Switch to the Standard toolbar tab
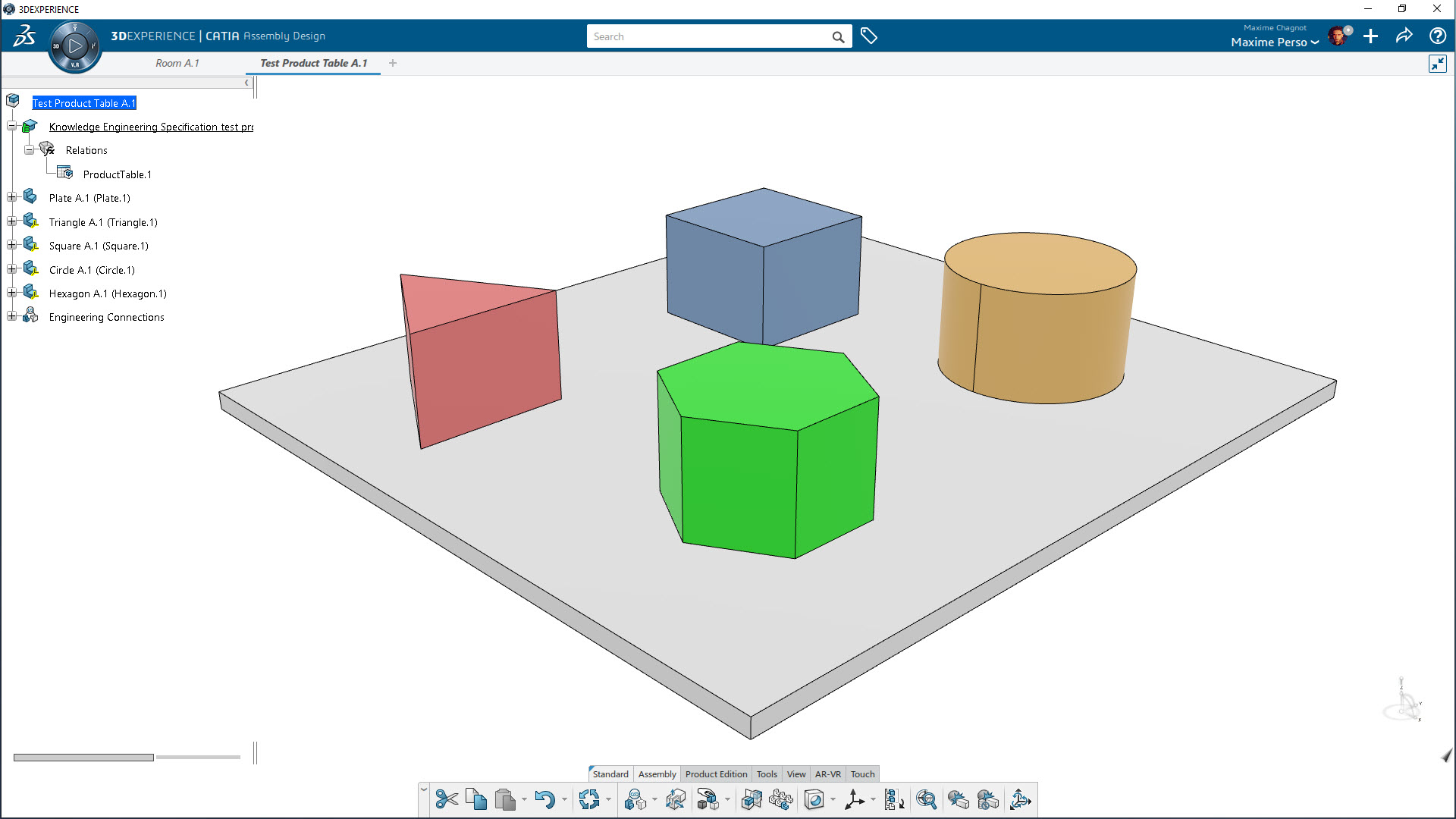1456x819 pixels. [610, 774]
